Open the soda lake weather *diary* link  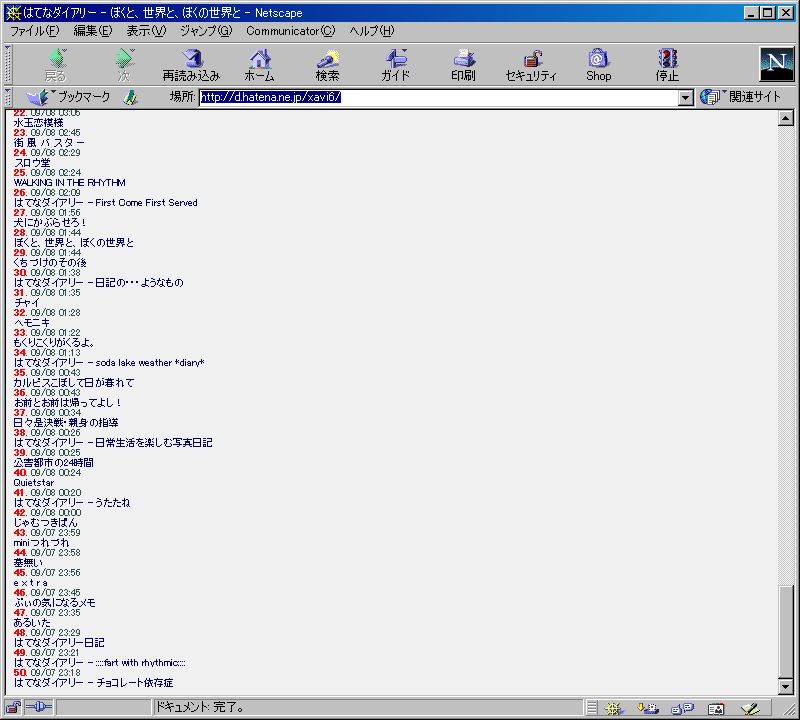pos(109,363)
